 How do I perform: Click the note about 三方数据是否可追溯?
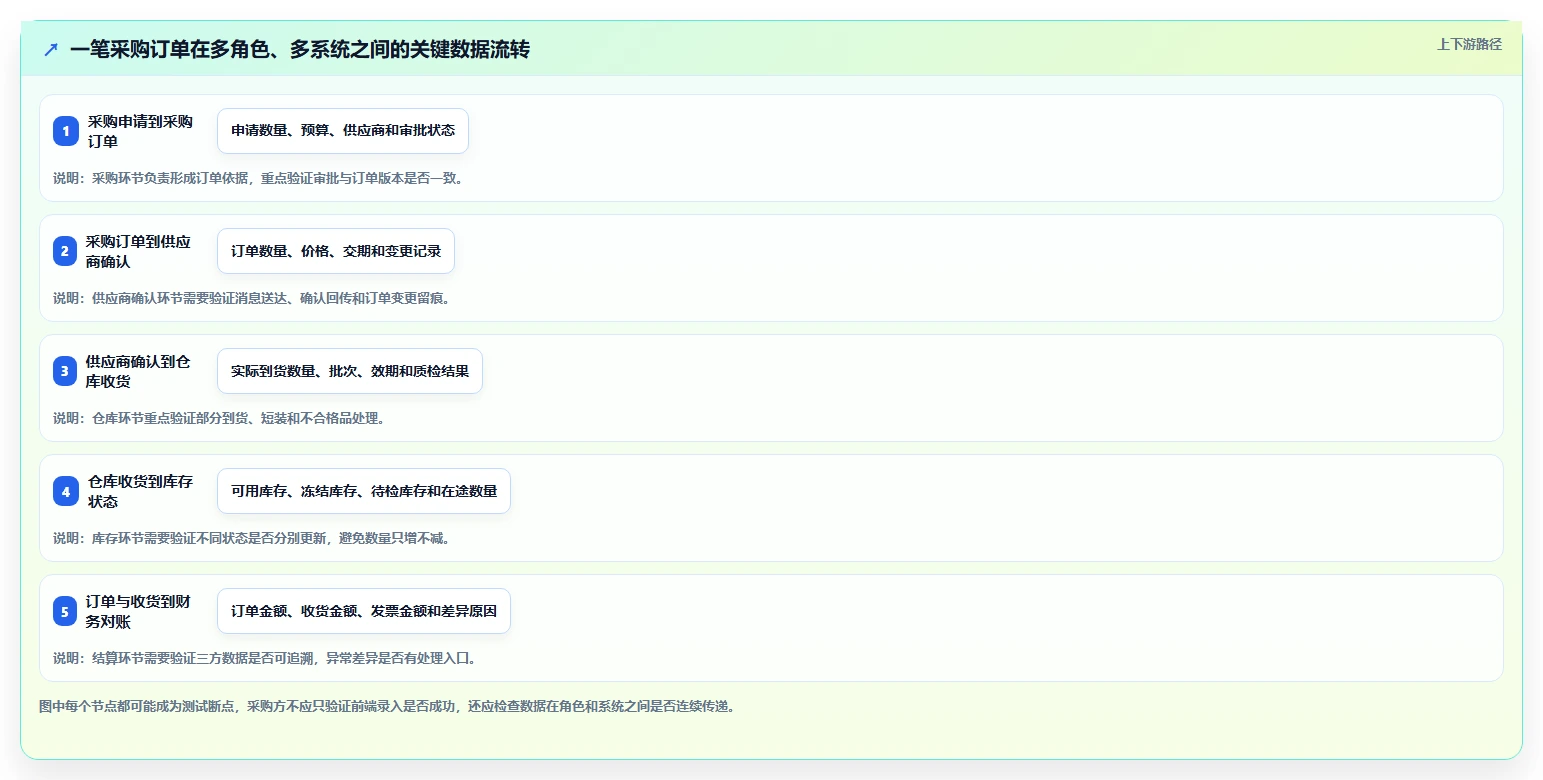265,658
